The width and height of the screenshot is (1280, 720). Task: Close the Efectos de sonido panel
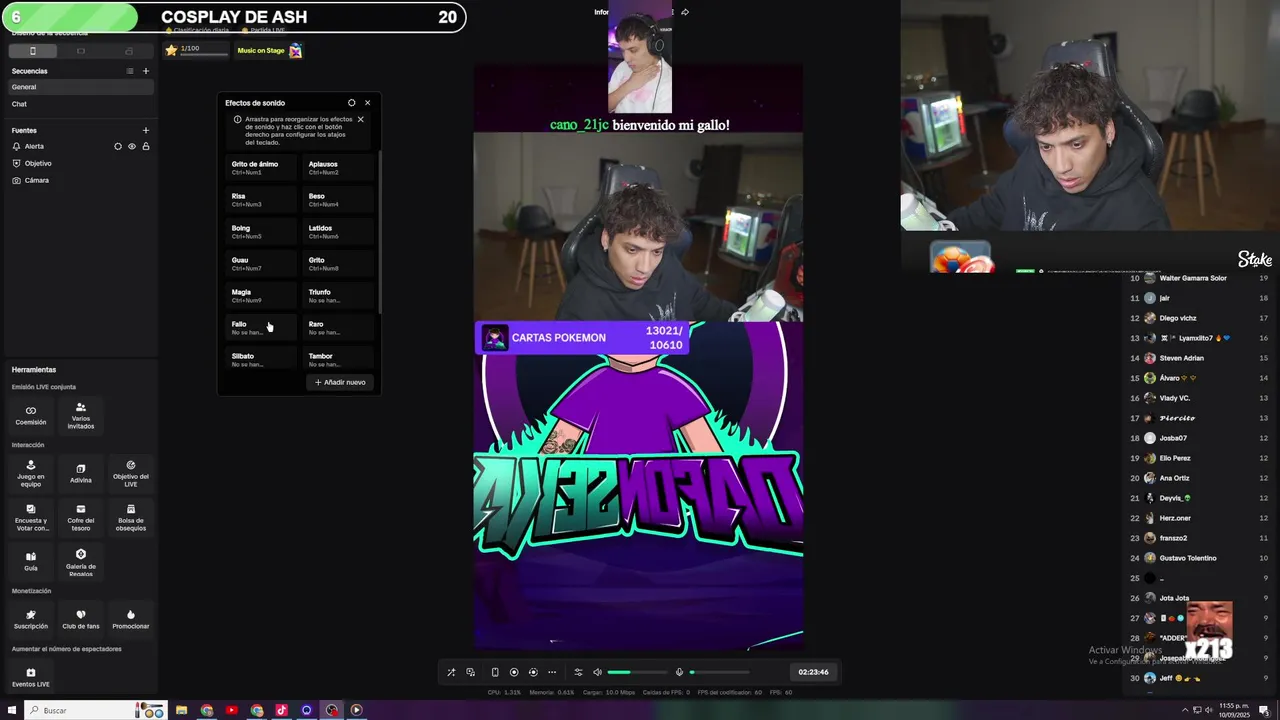pos(367,103)
